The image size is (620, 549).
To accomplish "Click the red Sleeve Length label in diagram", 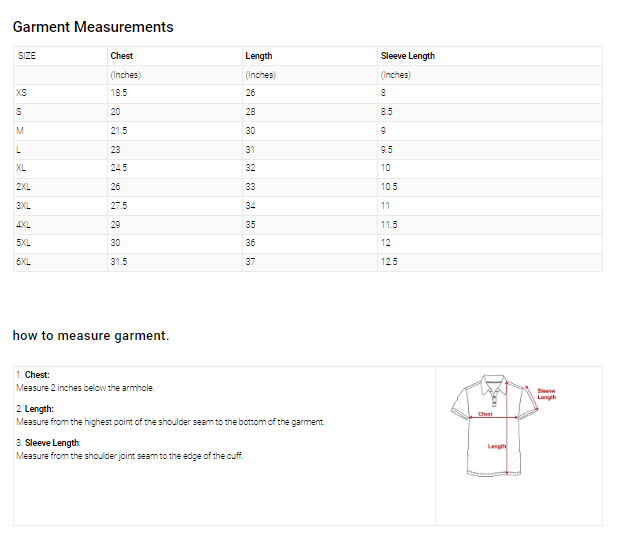I will tap(546, 394).
